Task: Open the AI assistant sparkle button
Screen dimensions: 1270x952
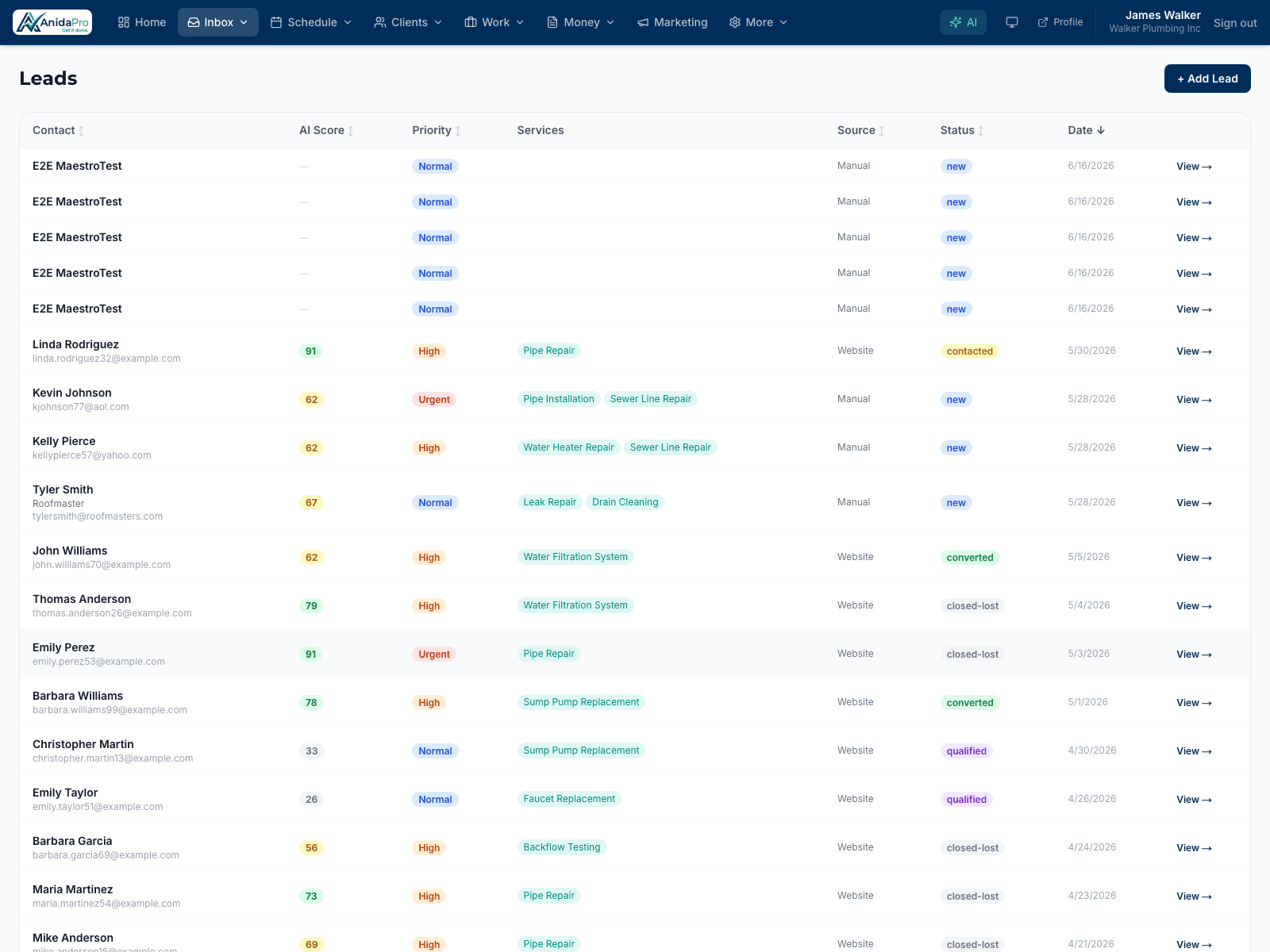Action: 963,22
